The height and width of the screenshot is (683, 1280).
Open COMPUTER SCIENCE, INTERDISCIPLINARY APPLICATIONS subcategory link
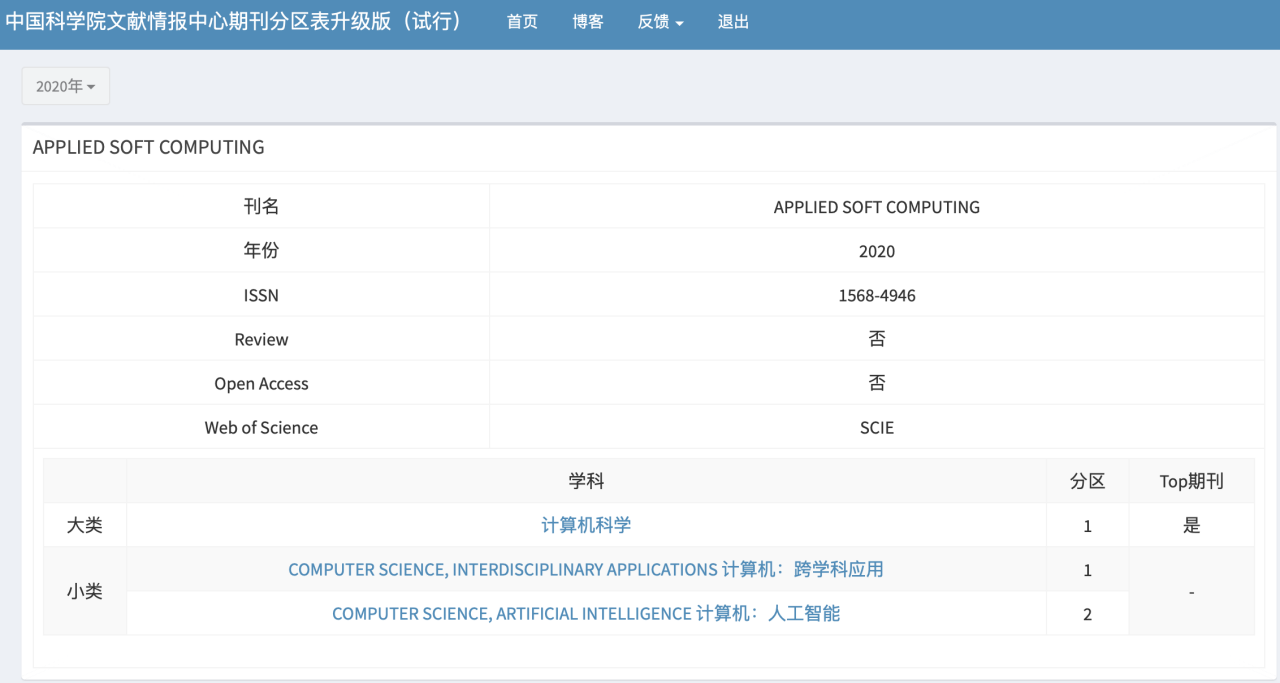[585, 568]
